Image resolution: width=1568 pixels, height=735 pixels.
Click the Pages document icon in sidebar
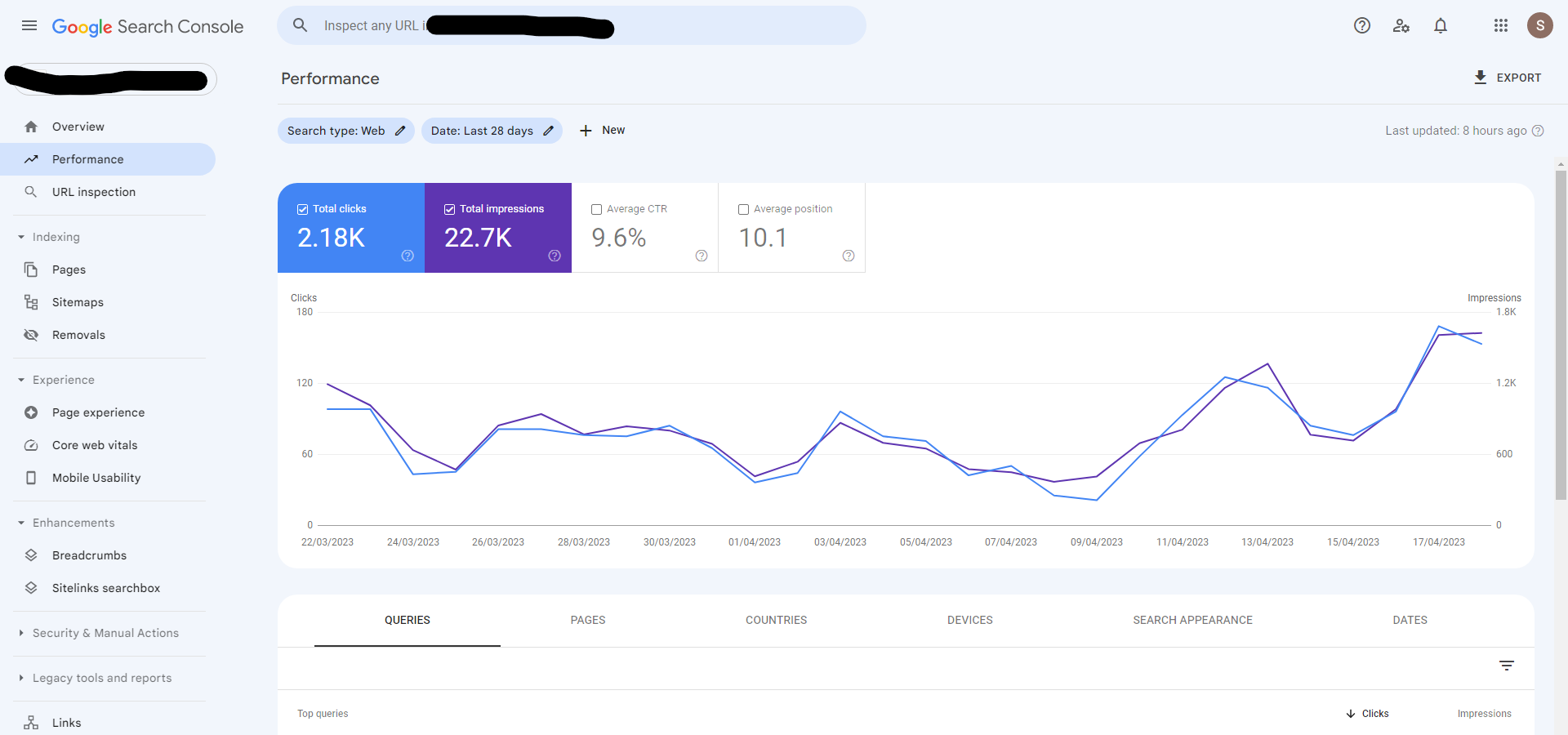coord(31,269)
